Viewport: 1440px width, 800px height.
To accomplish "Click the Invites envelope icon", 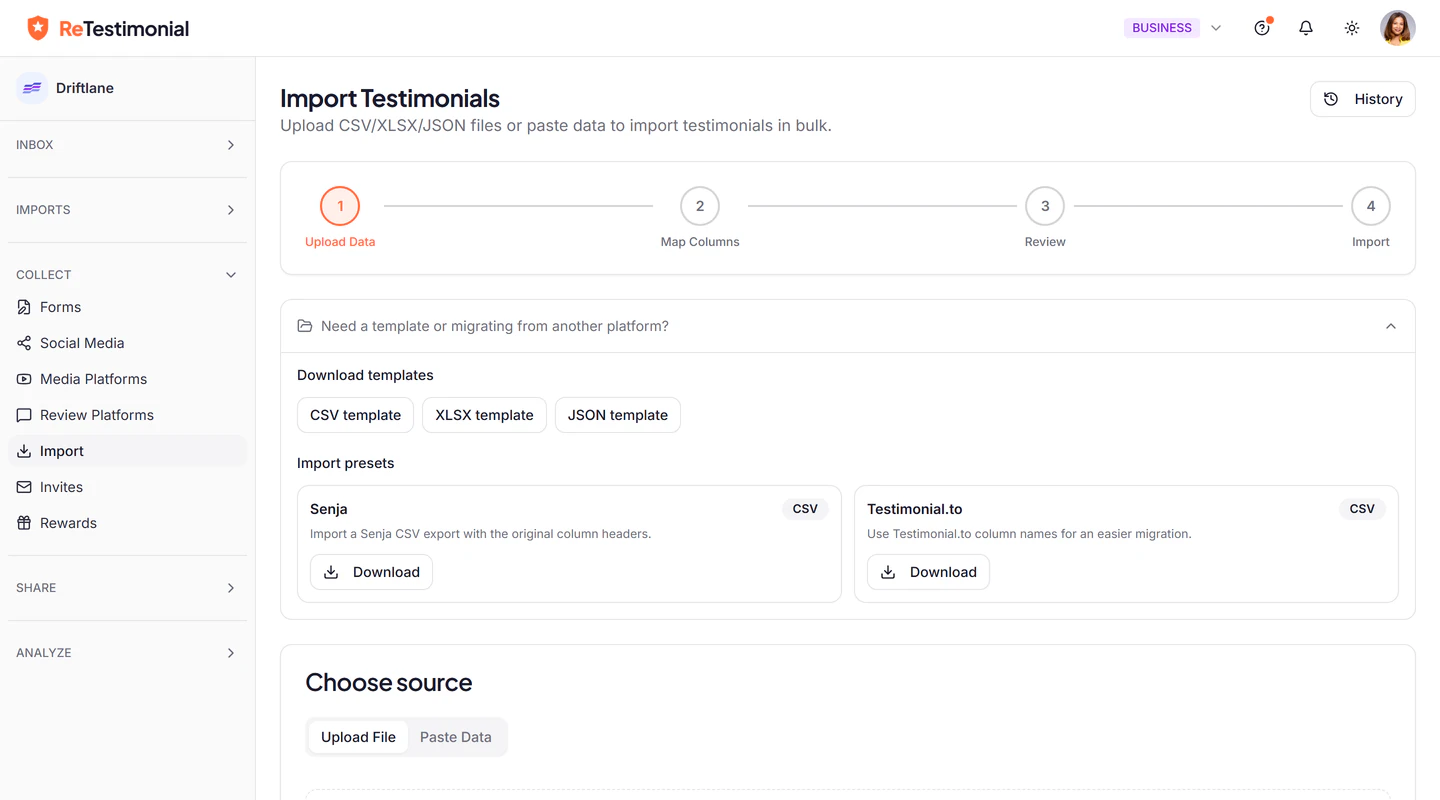I will point(24,487).
